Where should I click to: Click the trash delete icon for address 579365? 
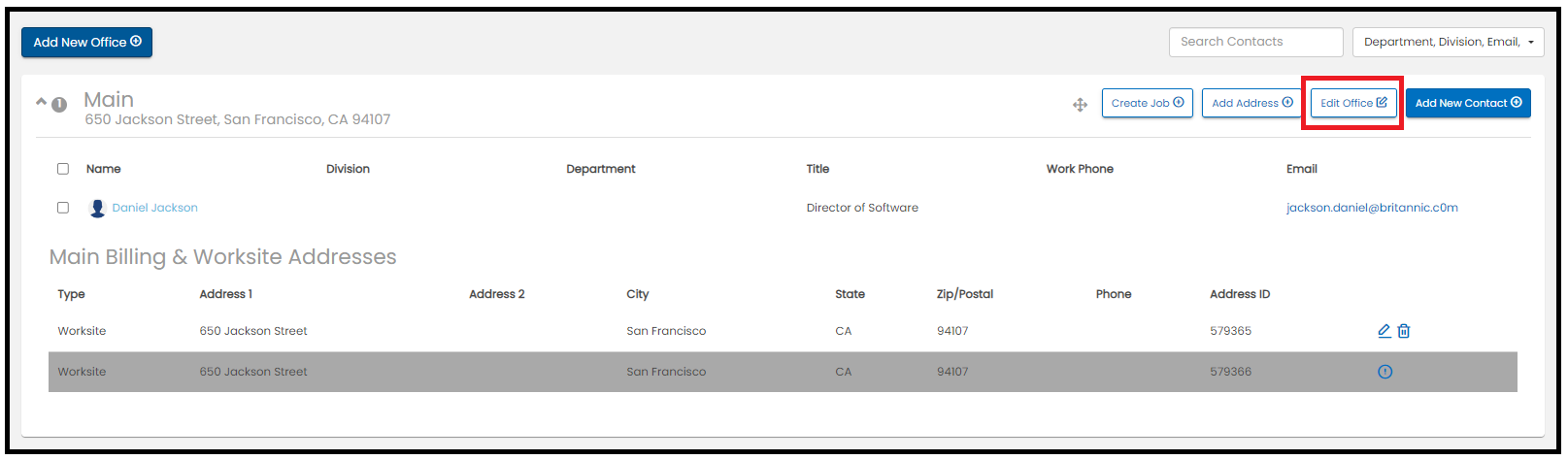click(1404, 331)
